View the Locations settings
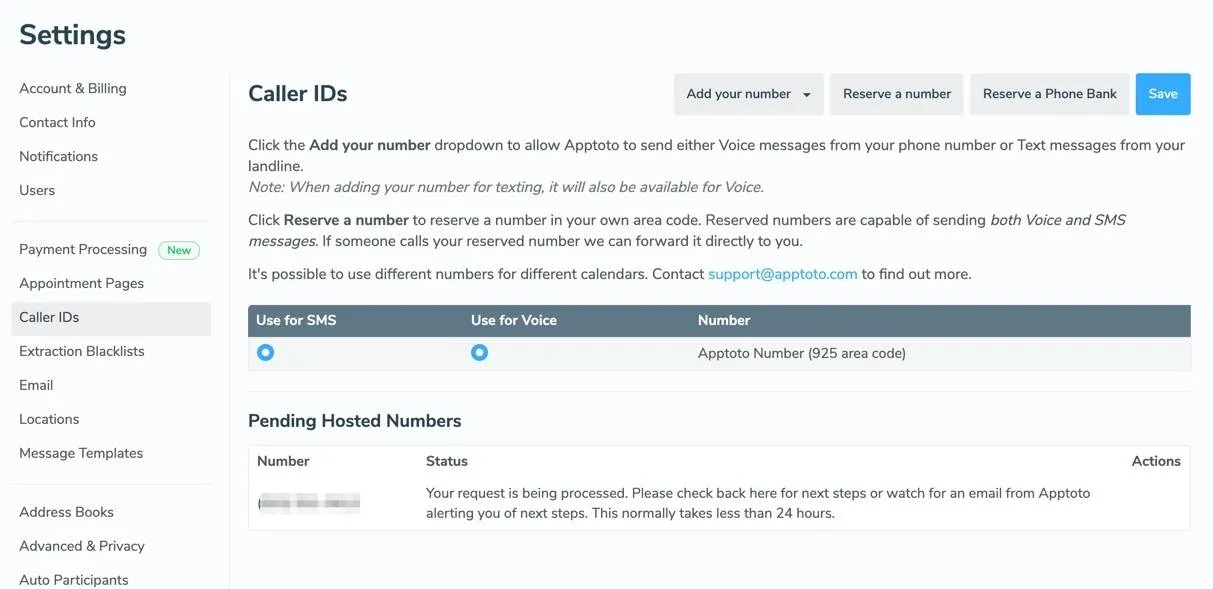The width and height of the screenshot is (1213, 589). tap(46, 419)
